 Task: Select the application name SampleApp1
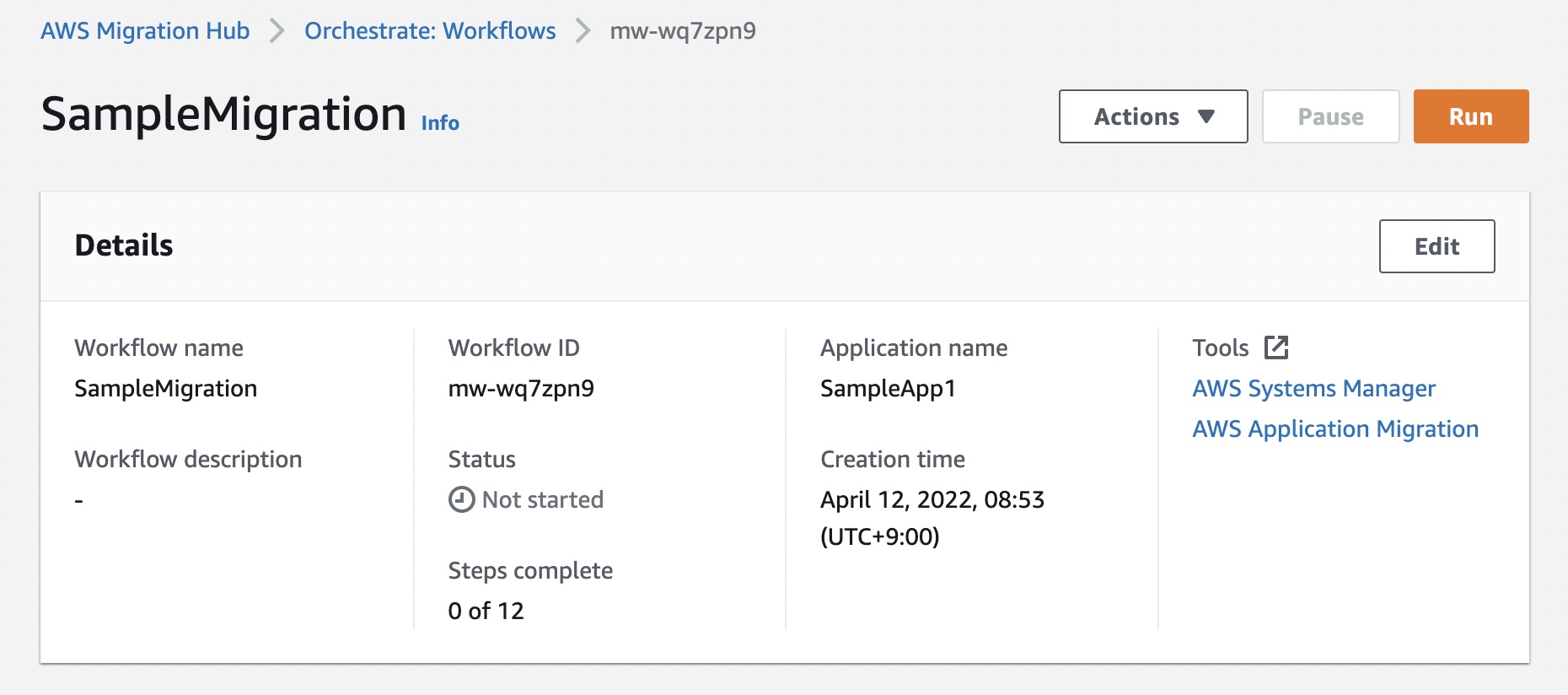[888, 389]
